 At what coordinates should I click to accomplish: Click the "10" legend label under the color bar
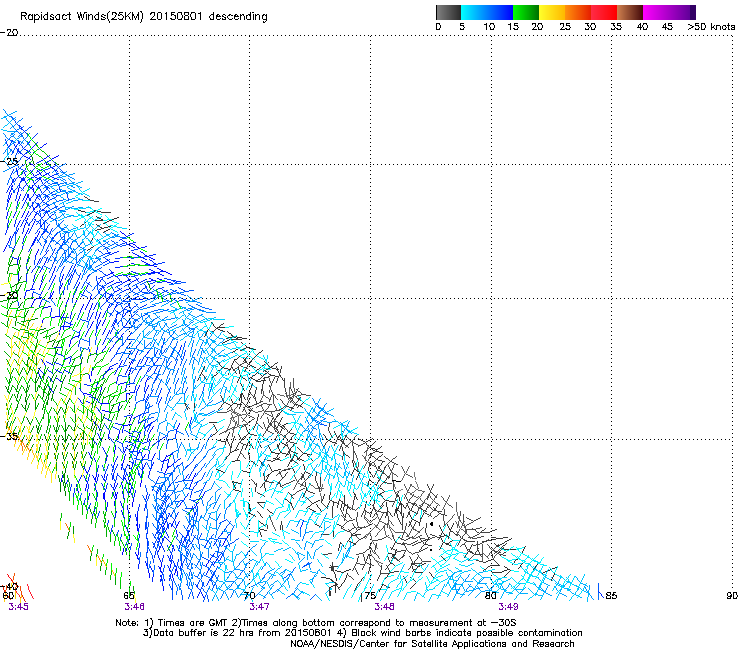[x=489, y=27]
